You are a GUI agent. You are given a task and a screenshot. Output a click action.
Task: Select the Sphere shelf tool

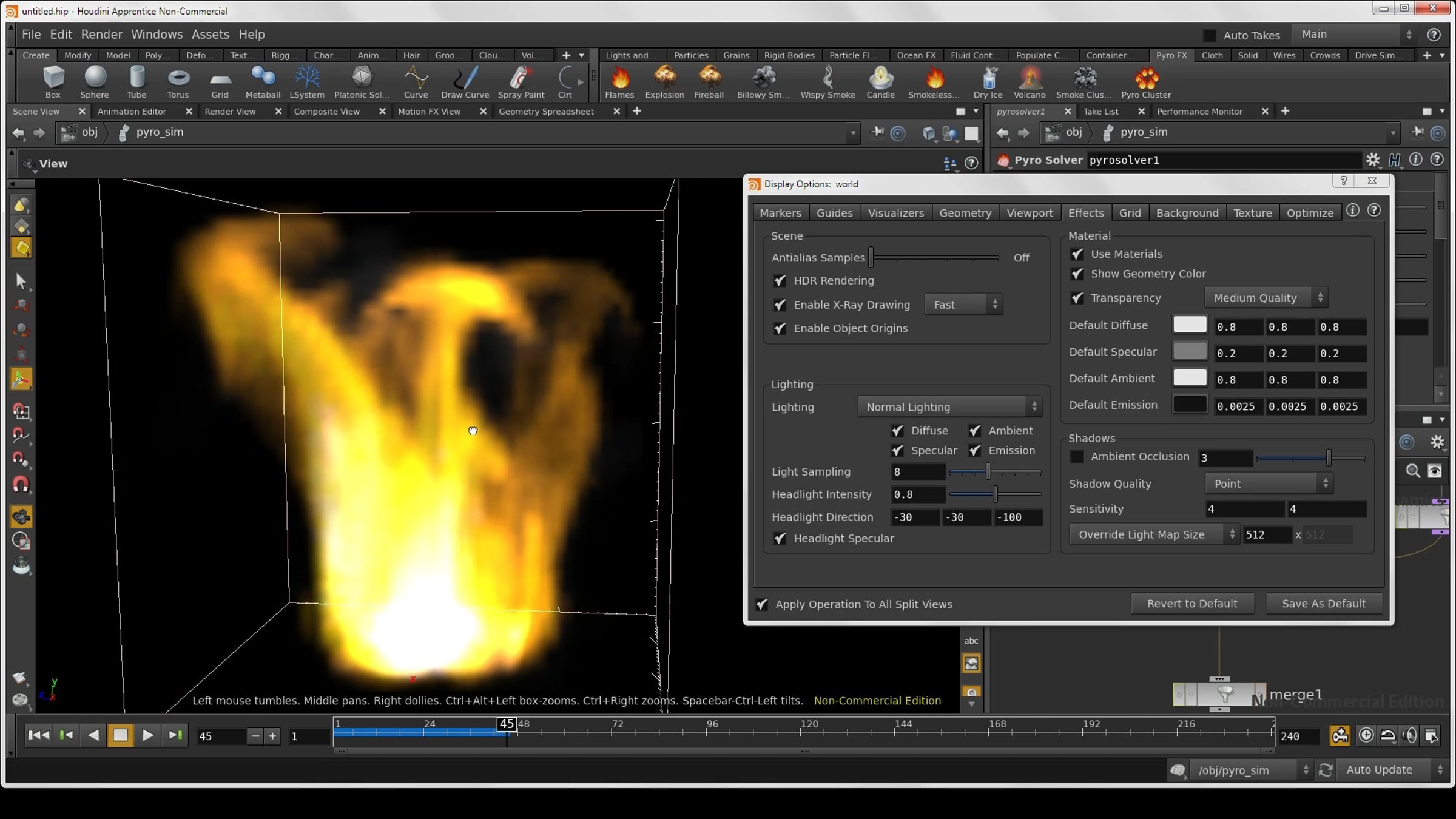coord(95,82)
